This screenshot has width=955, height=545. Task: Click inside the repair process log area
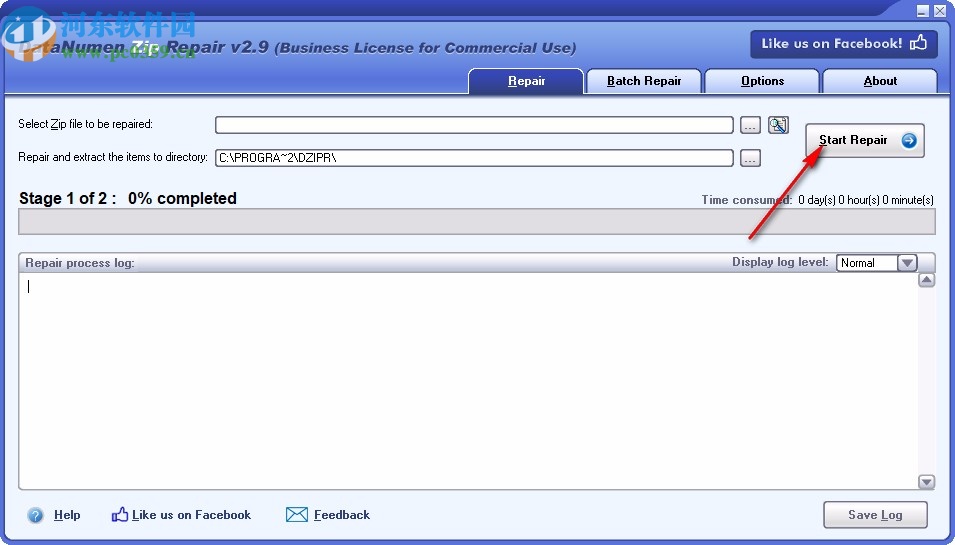point(468,381)
